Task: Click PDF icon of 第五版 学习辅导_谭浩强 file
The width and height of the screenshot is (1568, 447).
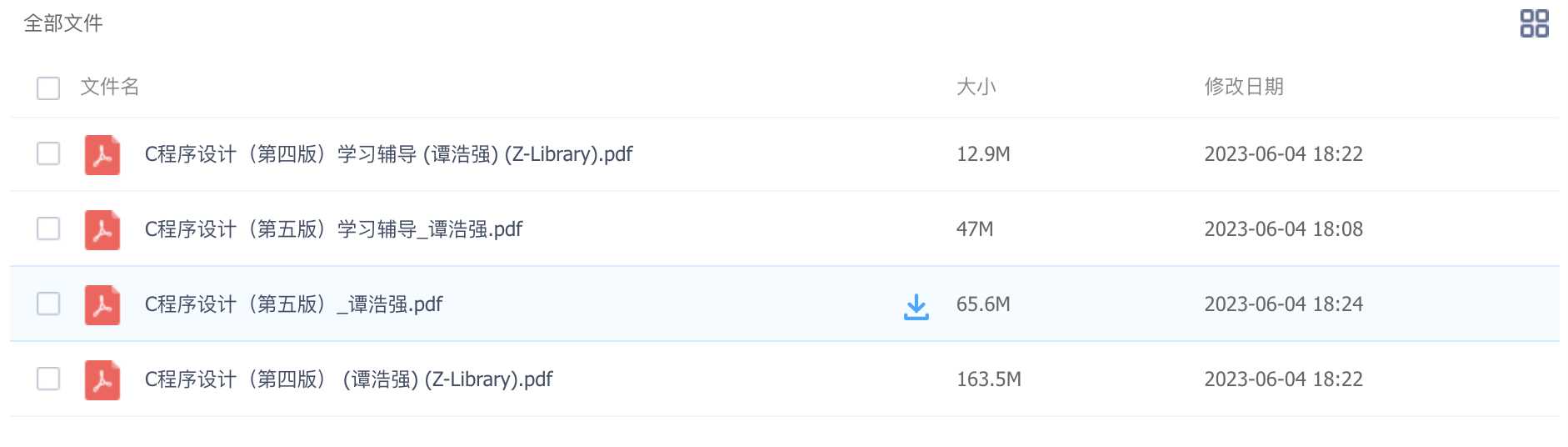Action: pos(102,230)
